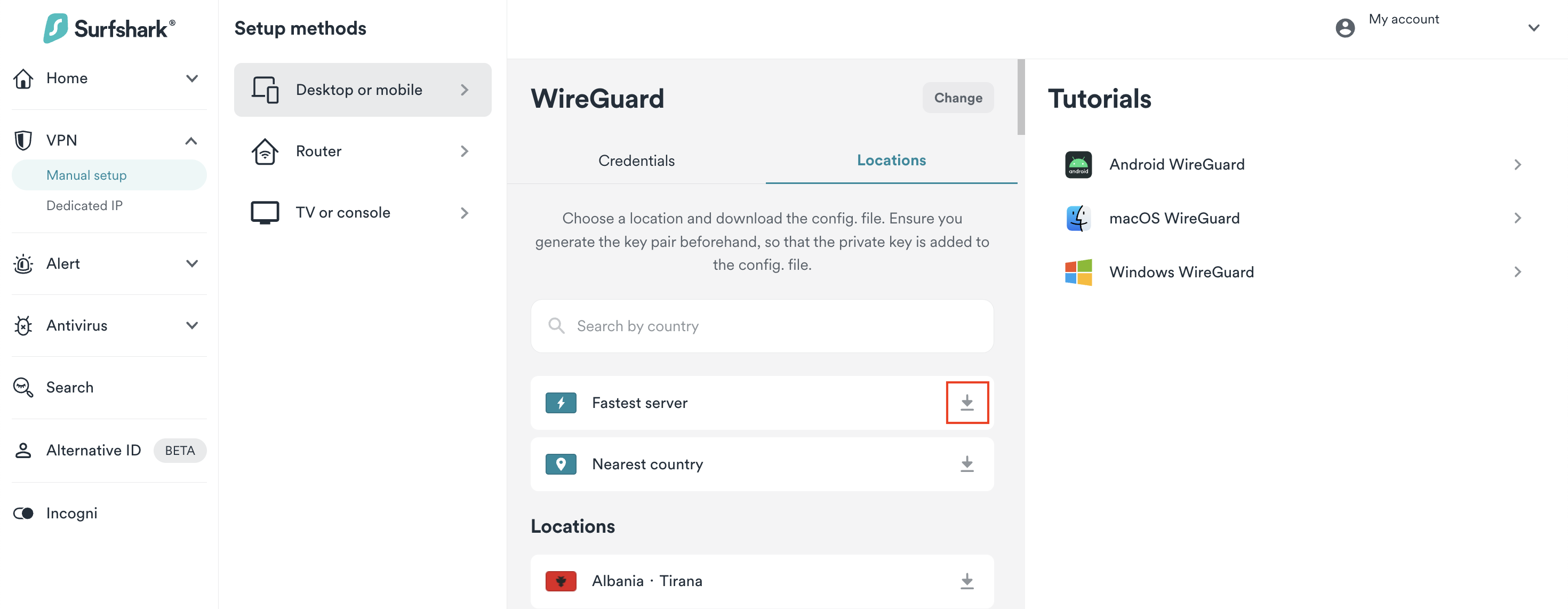Expand the Home sidebar section
1568x609 pixels.
(x=192, y=78)
